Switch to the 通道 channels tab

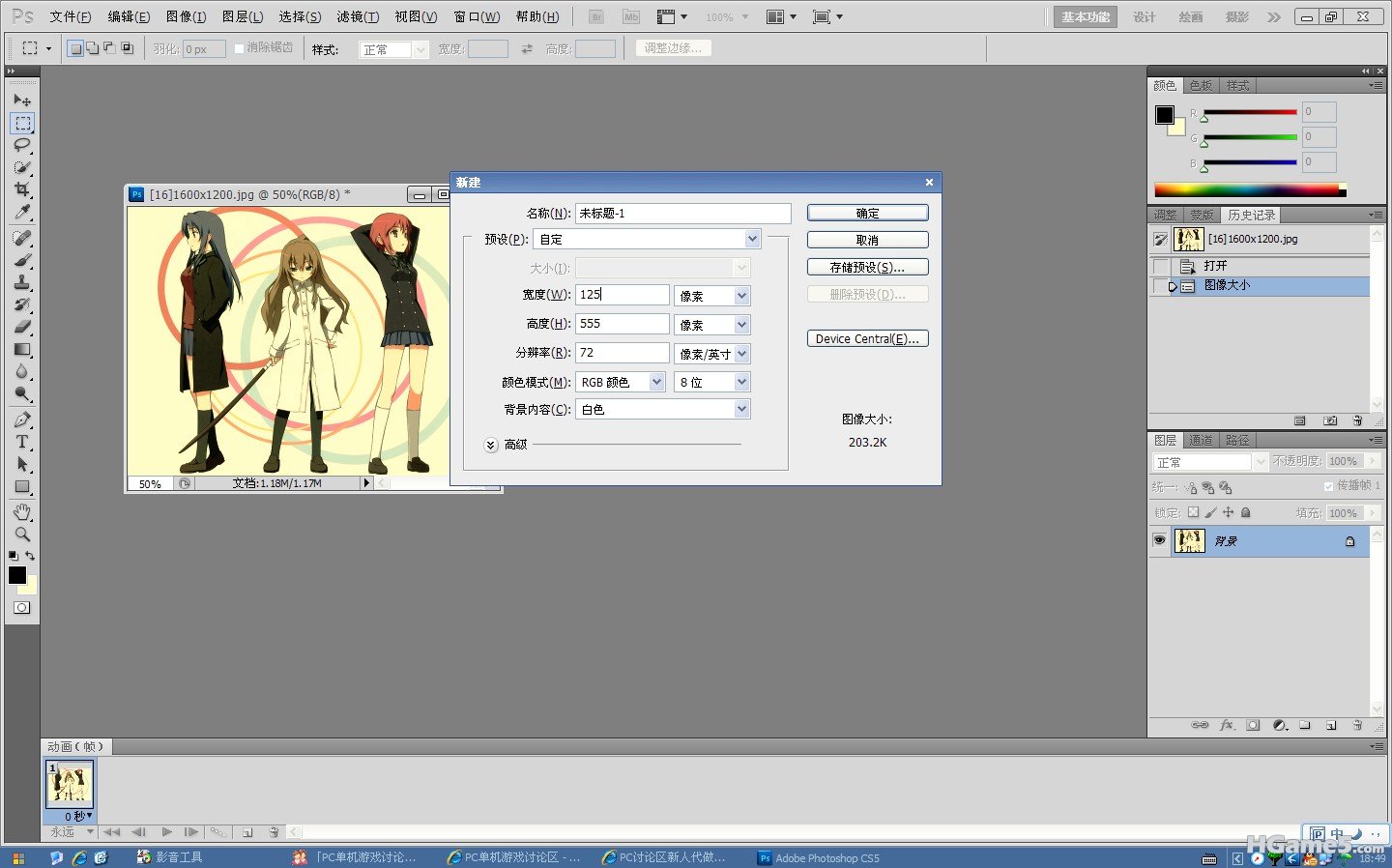pyautogui.click(x=1201, y=440)
